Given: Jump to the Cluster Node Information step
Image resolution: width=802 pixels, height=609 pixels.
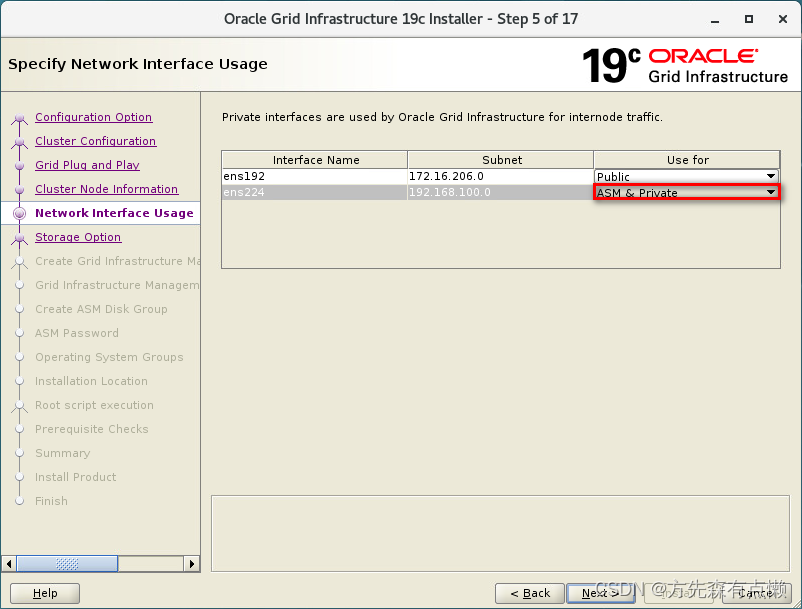Looking at the screenshot, I should (x=106, y=189).
